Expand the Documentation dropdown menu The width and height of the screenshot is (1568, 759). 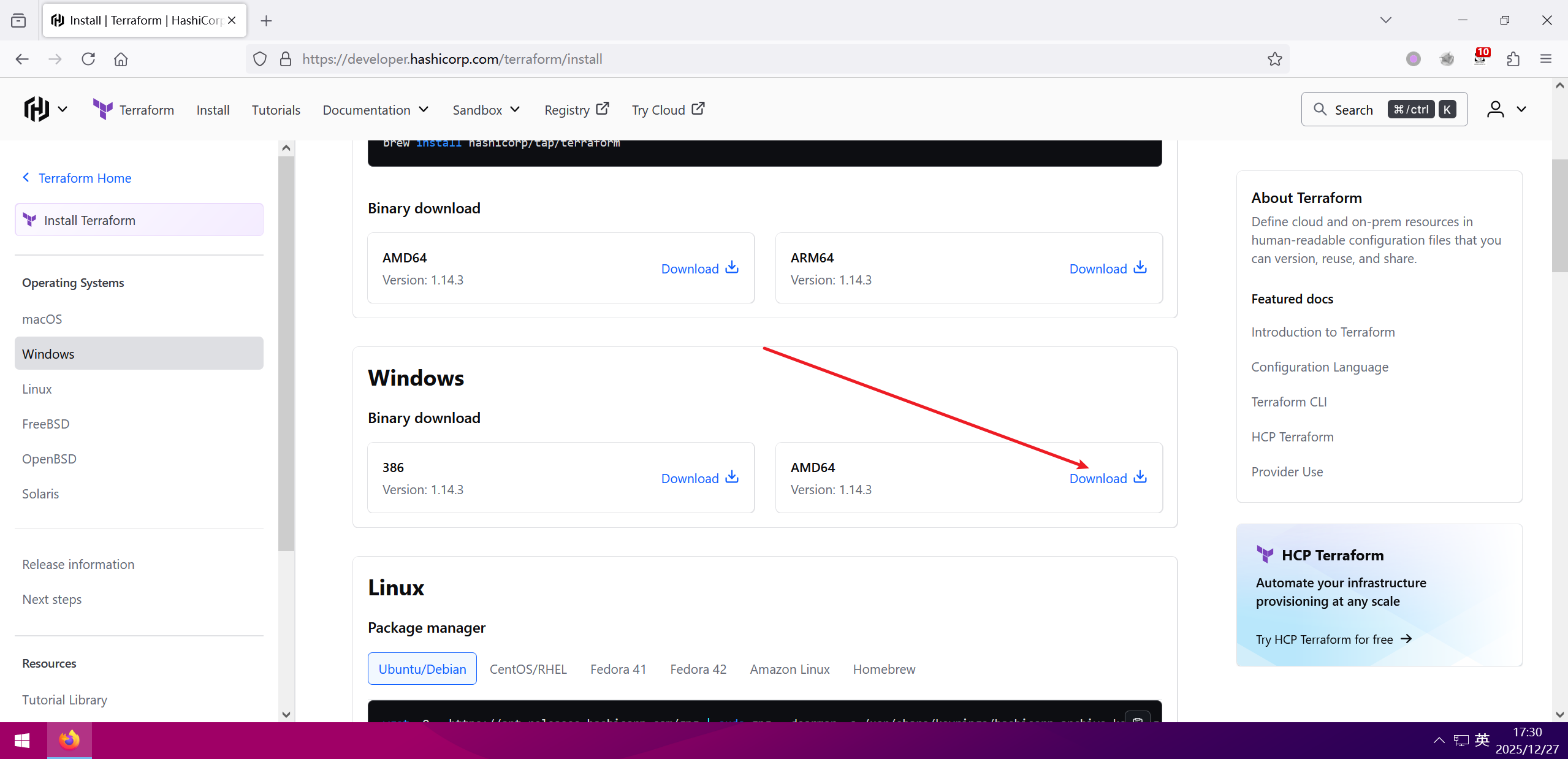coord(375,110)
